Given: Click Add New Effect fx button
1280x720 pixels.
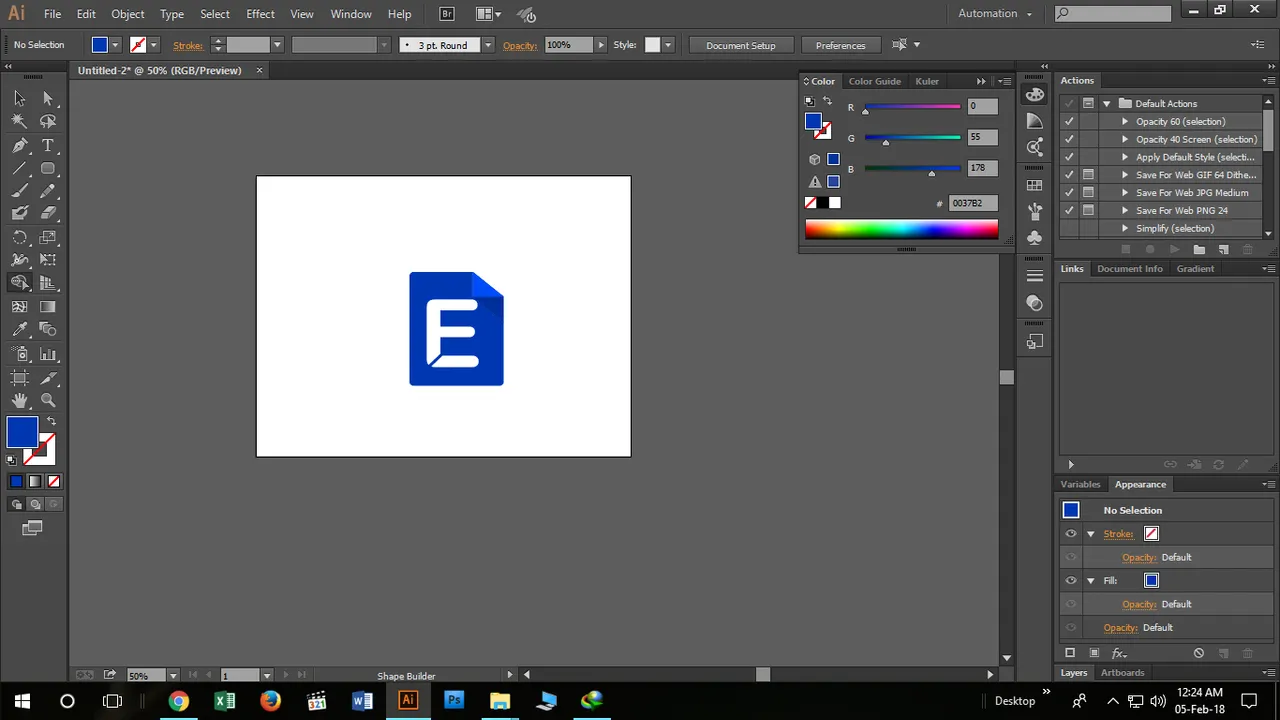Looking at the screenshot, I should pos(1121,653).
